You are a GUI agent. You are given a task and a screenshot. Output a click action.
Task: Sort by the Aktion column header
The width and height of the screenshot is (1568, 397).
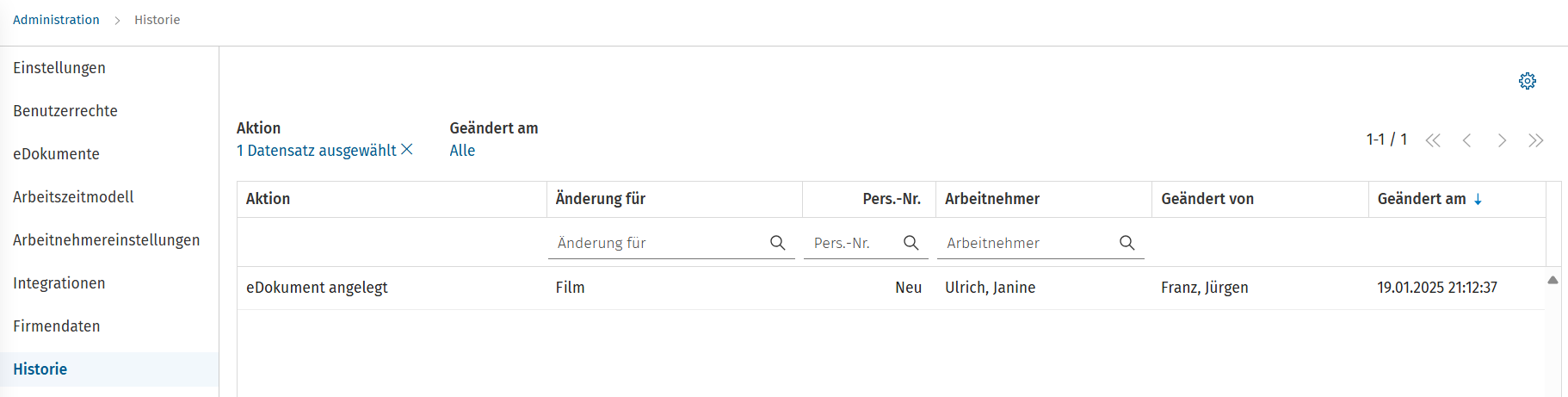pyautogui.click(x=268, y=199)
